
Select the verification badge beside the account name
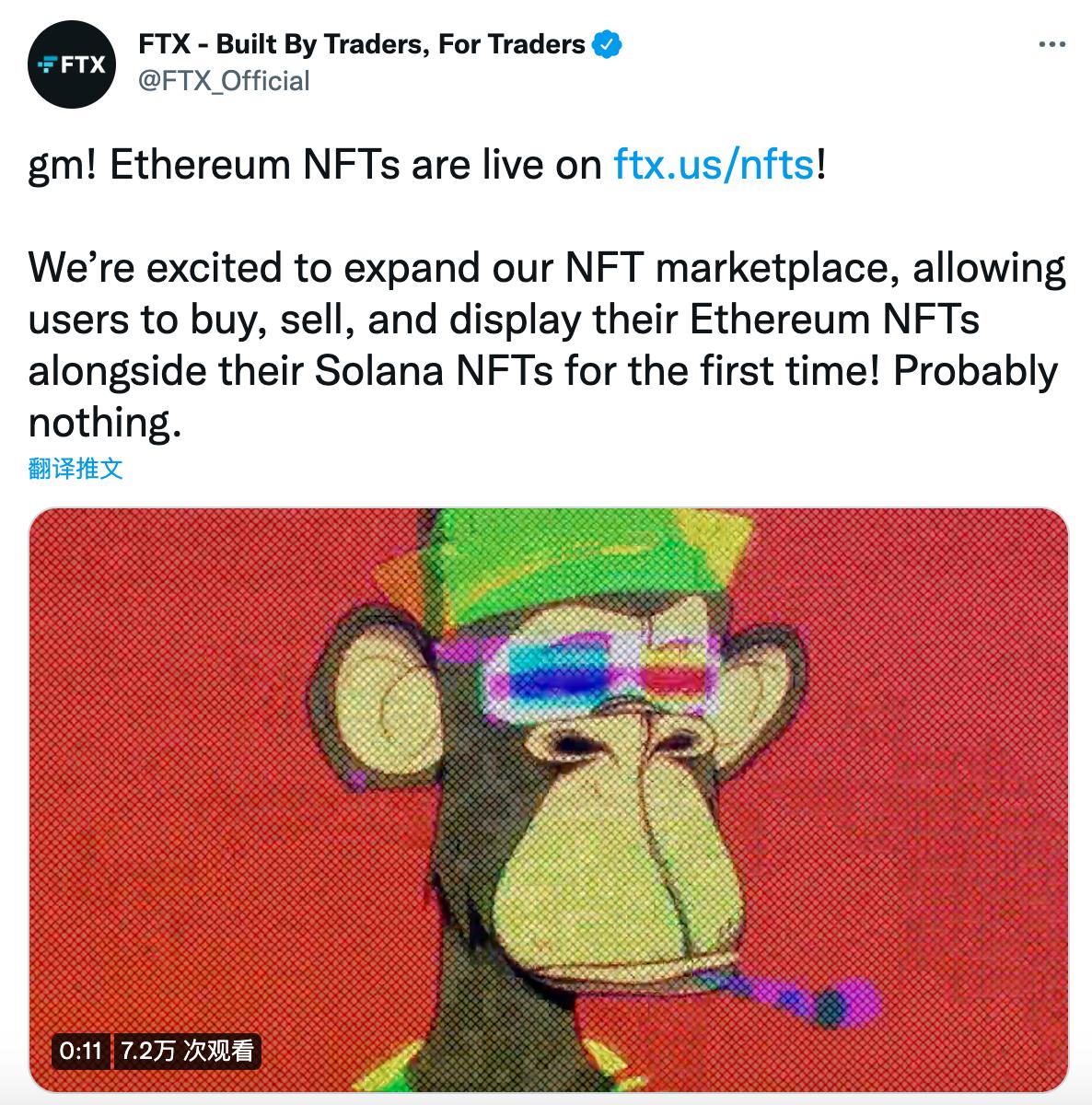pos(606,41)
